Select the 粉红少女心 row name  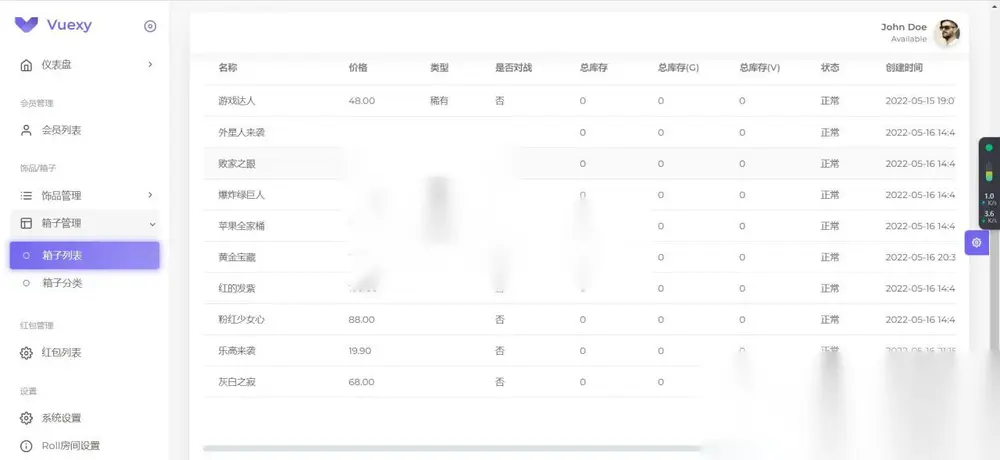[x=241, y=320]
